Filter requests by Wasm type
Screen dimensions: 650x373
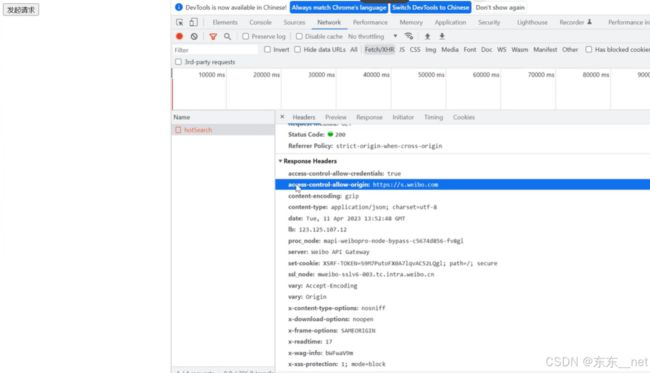click(x=520, y=49)
